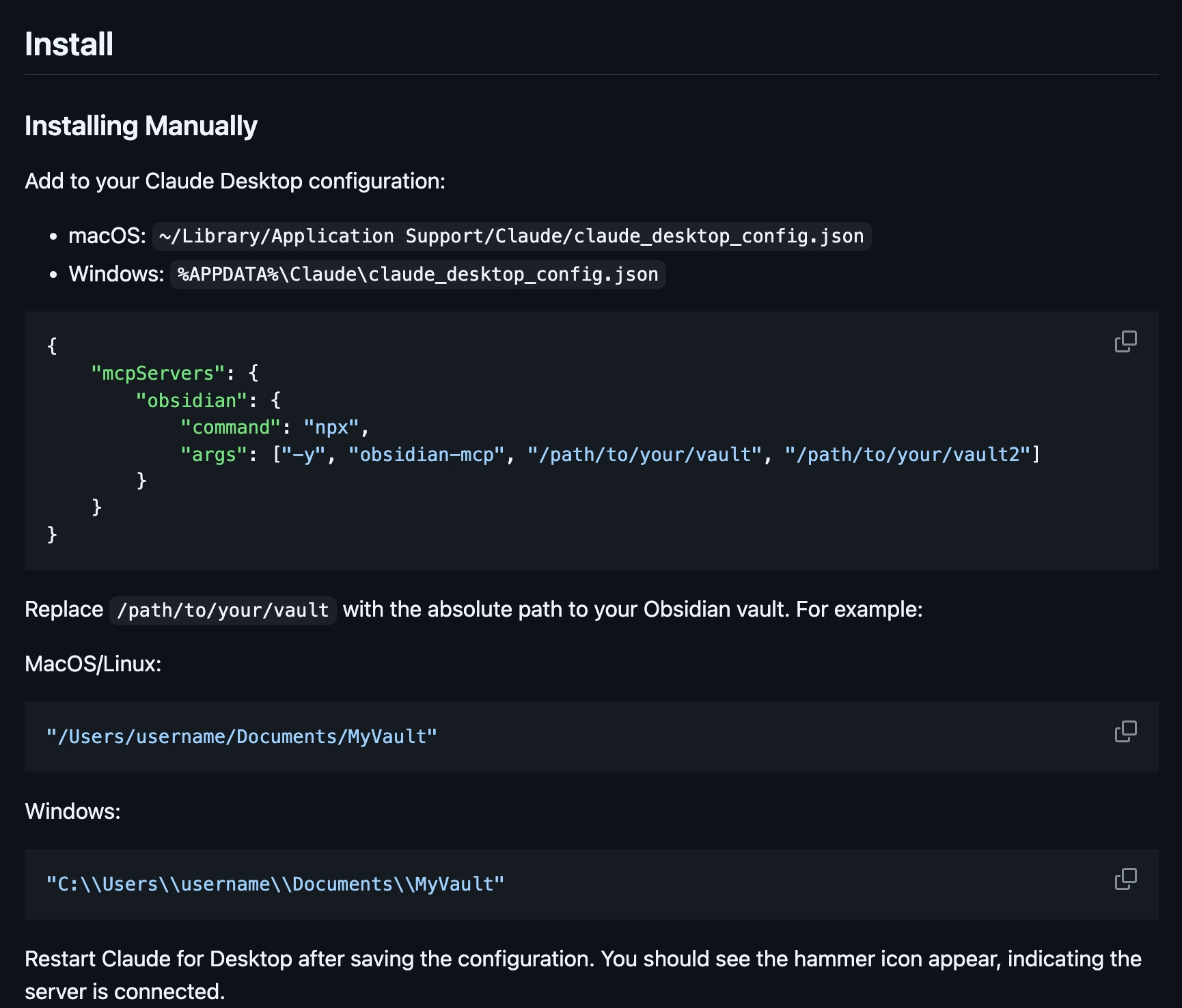Click the "Installing Manually" heading
This screenshot has width=1182, height=1008.
[x=141, y=126]
